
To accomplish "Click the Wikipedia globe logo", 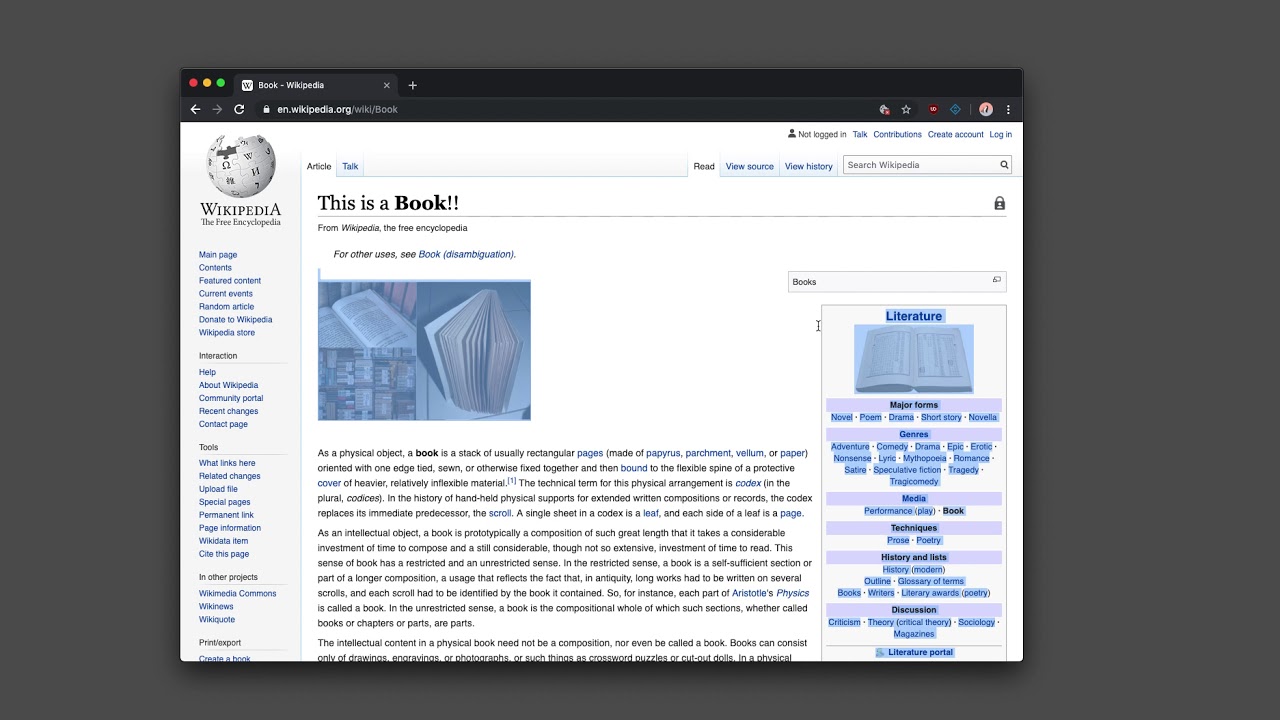I will click(241, 166).
